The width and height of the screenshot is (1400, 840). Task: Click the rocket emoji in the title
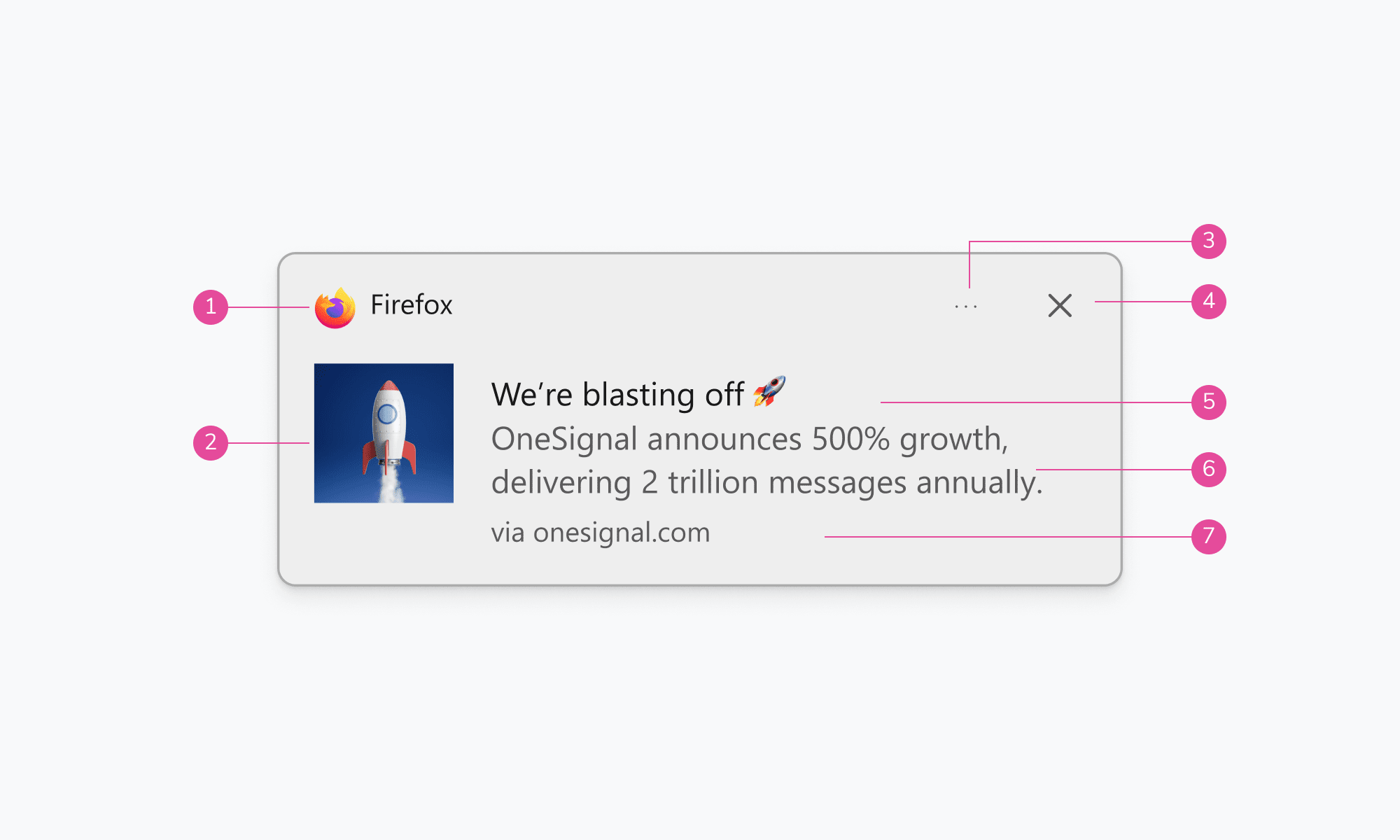point(769,391)
